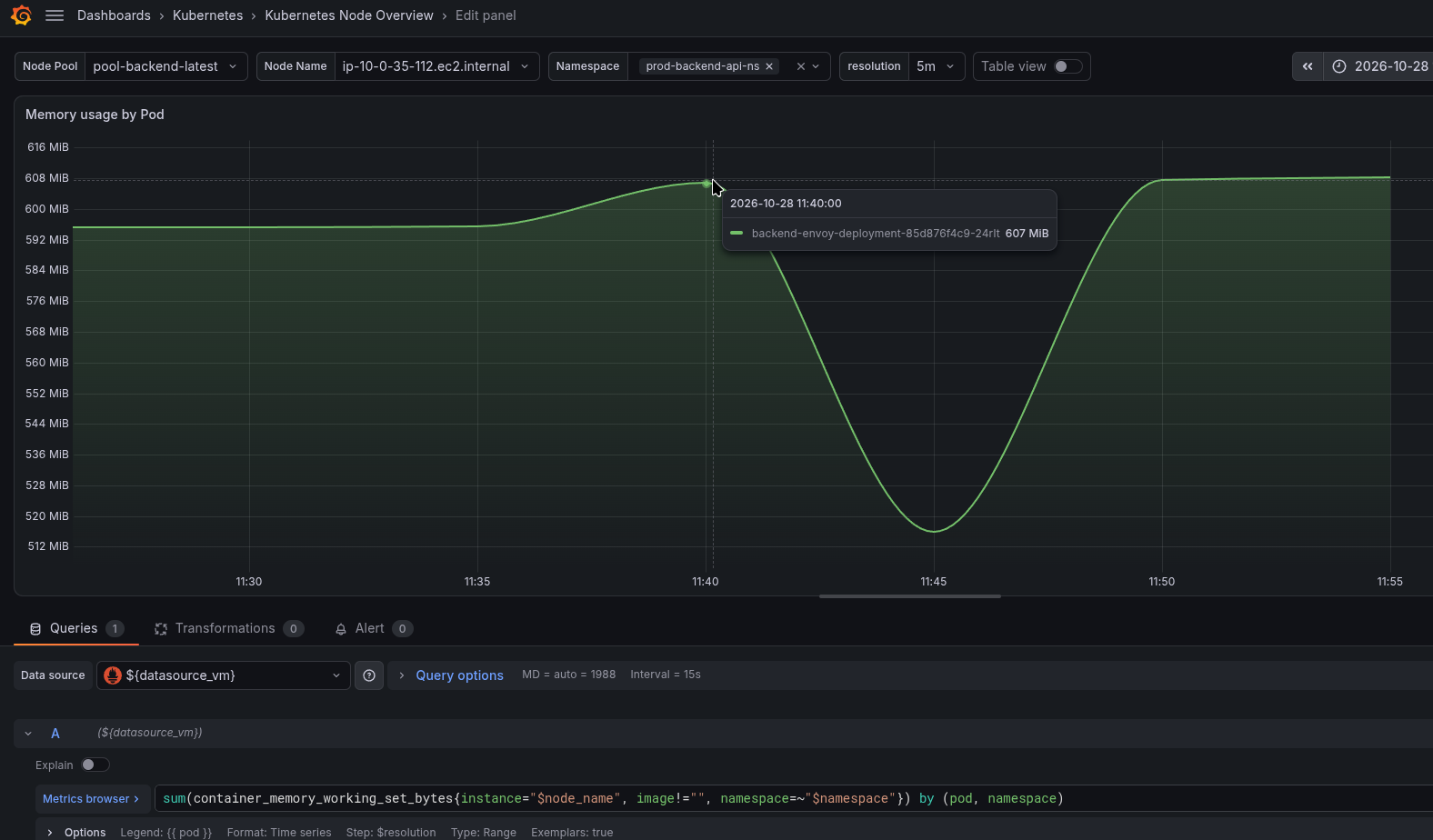Switch to the Transformations tab
The width and height of the screenshot is (1433, 840).
[x=228, y=628]
